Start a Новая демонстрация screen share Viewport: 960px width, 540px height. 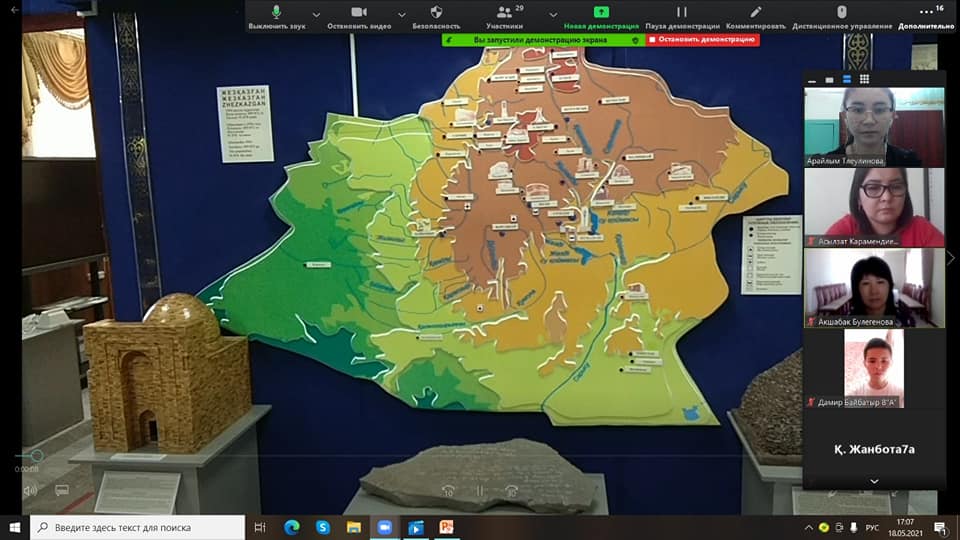click(x=601, y=16)
